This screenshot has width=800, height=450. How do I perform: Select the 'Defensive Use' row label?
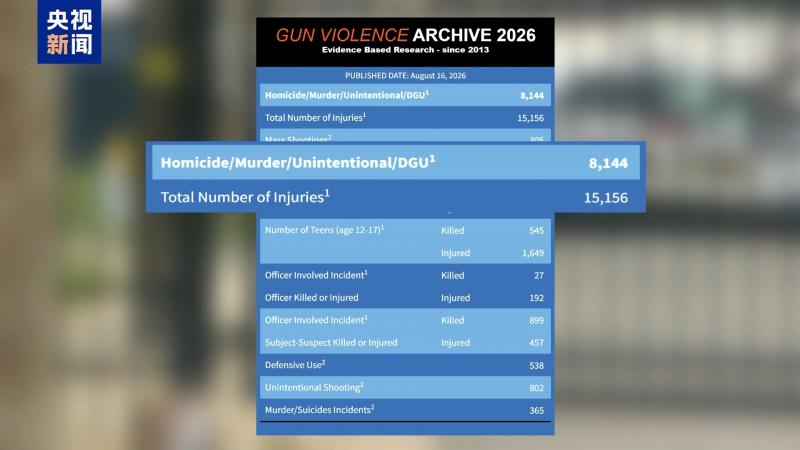pos(295,365)
